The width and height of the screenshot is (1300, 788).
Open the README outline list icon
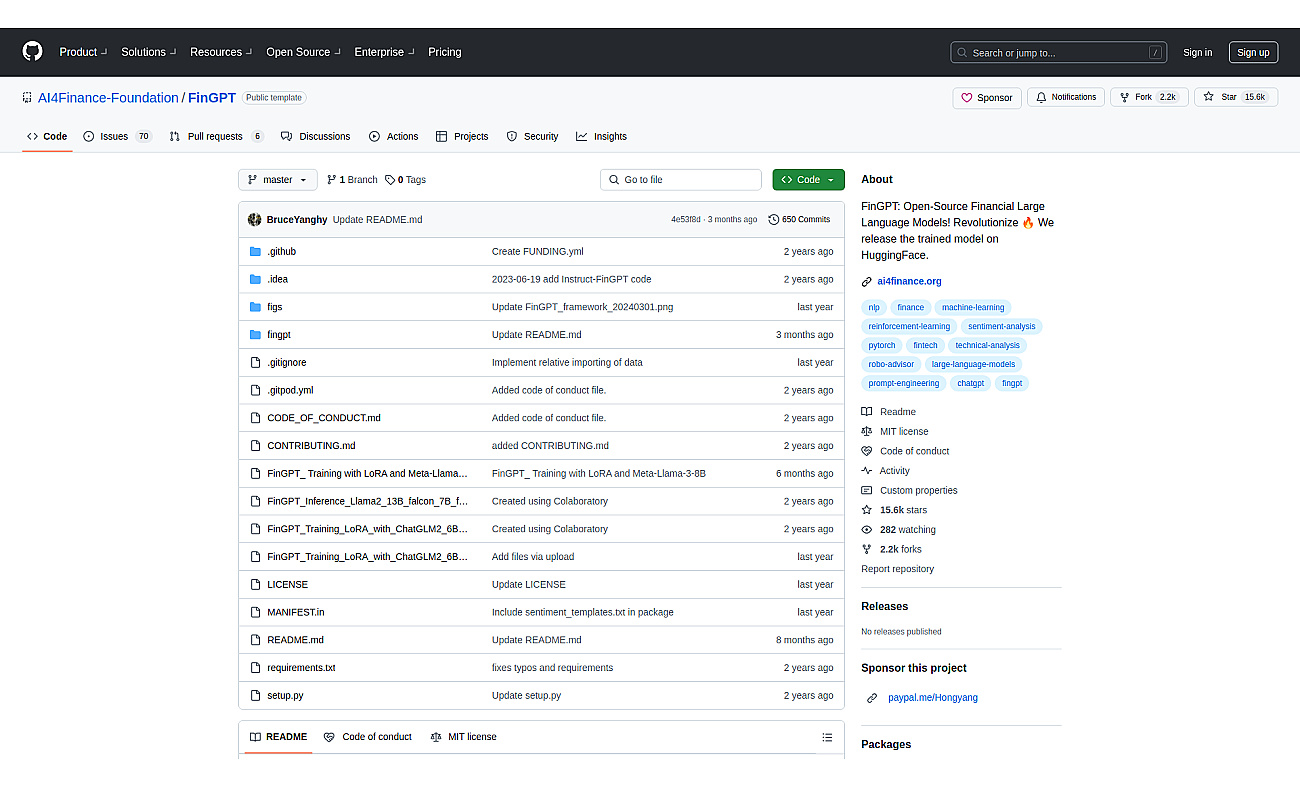[827, 737]
